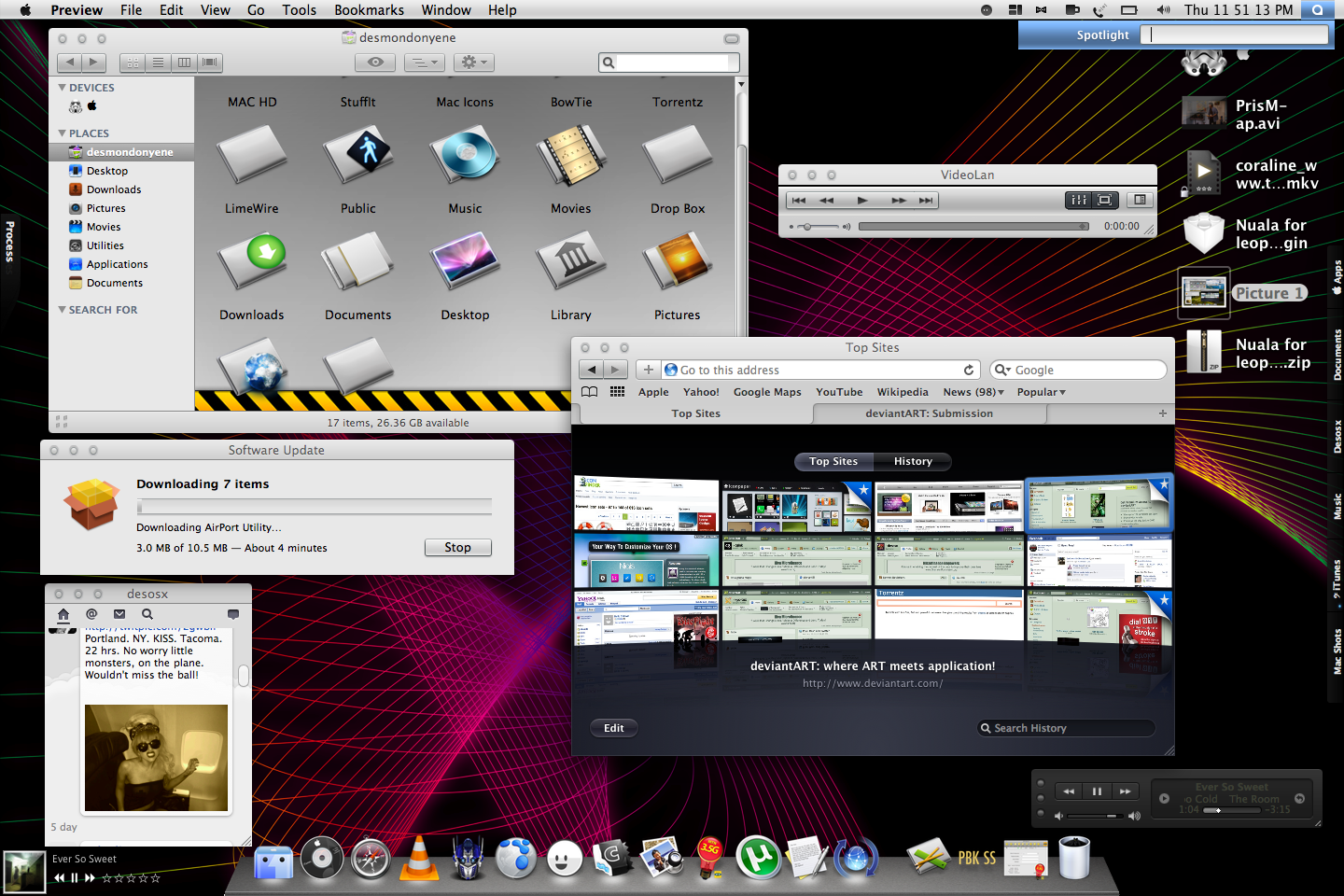Open the Bookmarks menu in menu bar
This screenshot has height=896, width=1344.
pyautogui.click(x=370, y=10)
